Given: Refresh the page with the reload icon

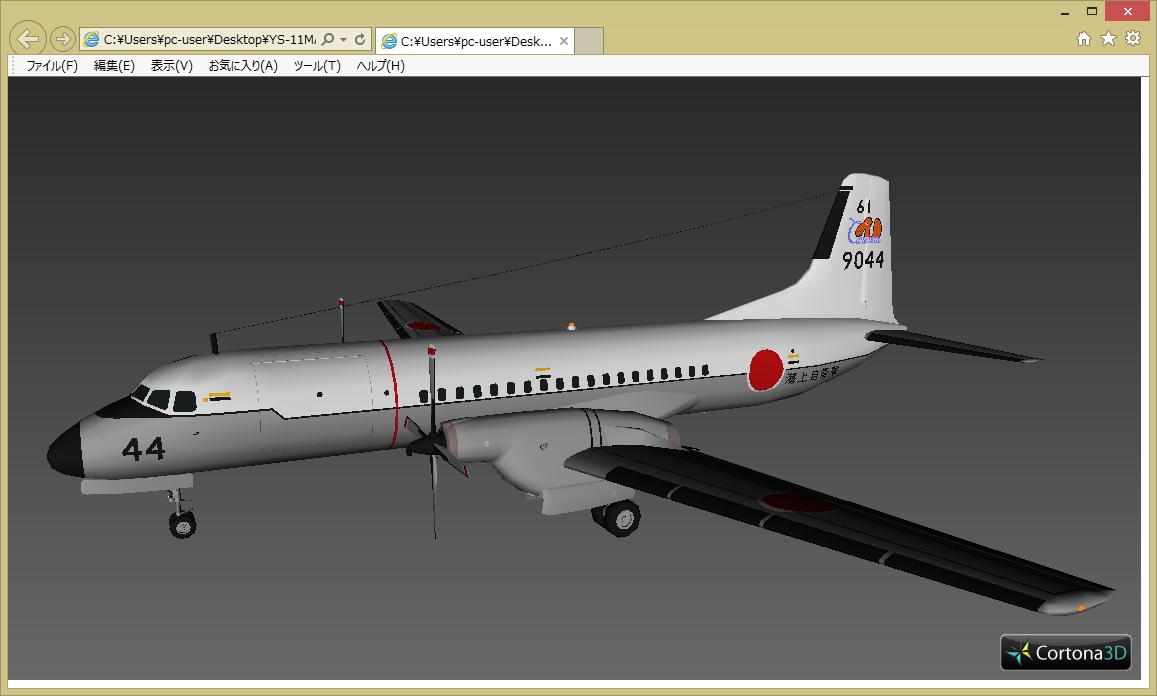Looking at the screenshot, I should [360, 40].
